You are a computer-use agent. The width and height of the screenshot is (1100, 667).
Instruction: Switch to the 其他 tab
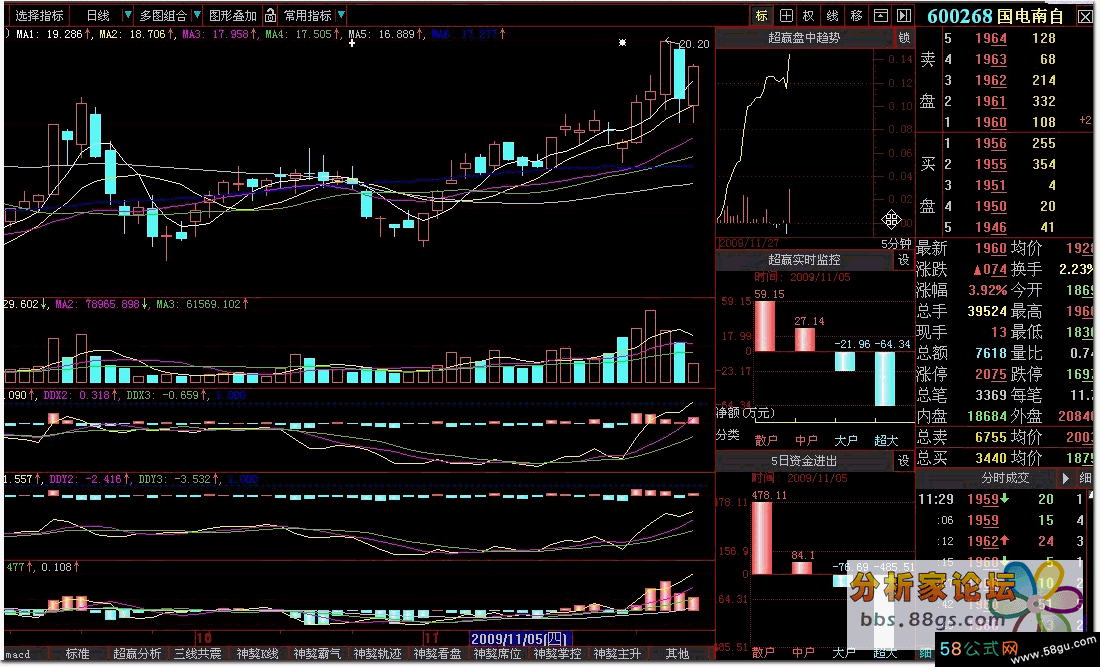[x=677, y=654]
